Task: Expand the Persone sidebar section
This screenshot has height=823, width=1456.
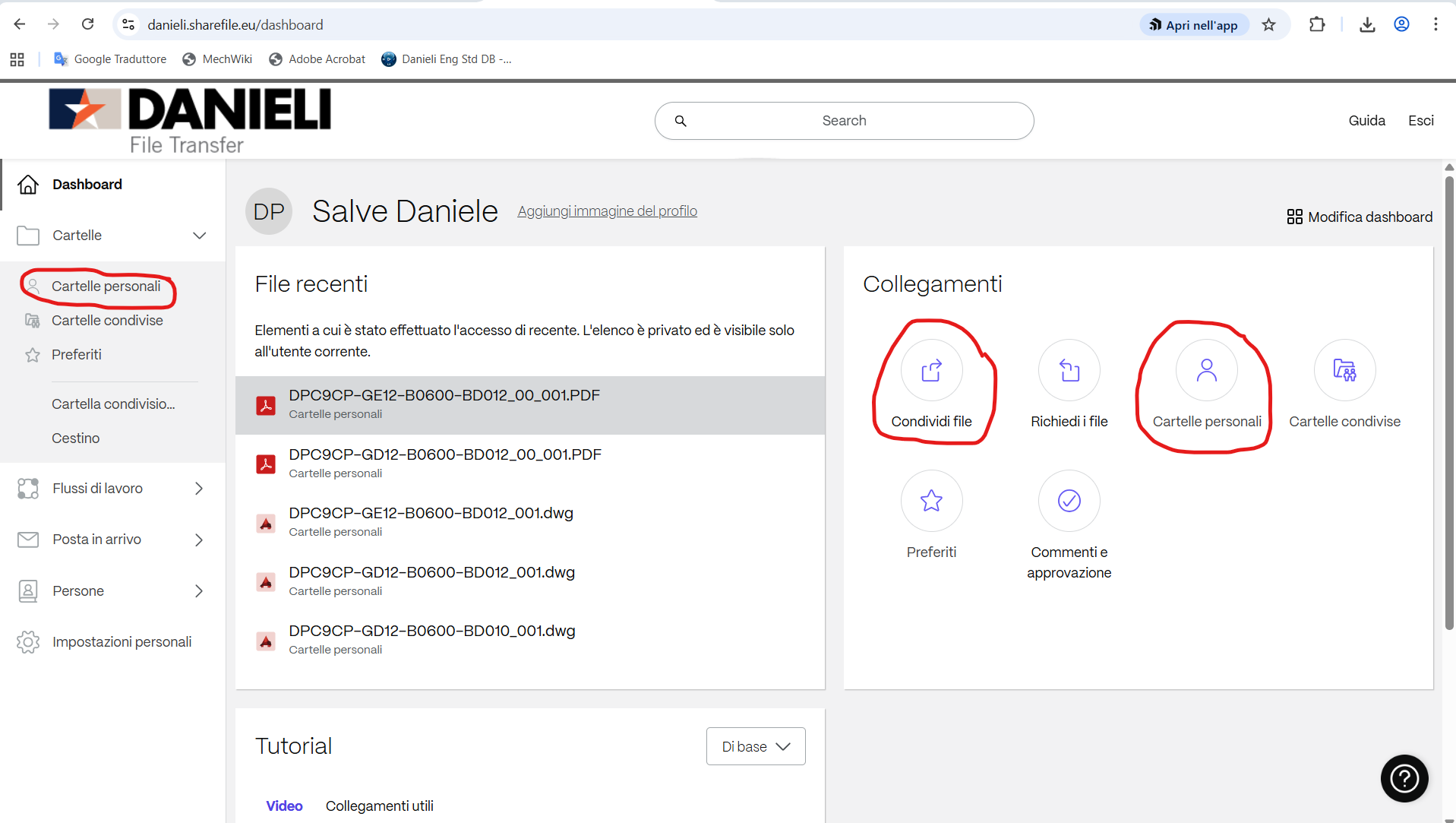Action: click(199, 591)
